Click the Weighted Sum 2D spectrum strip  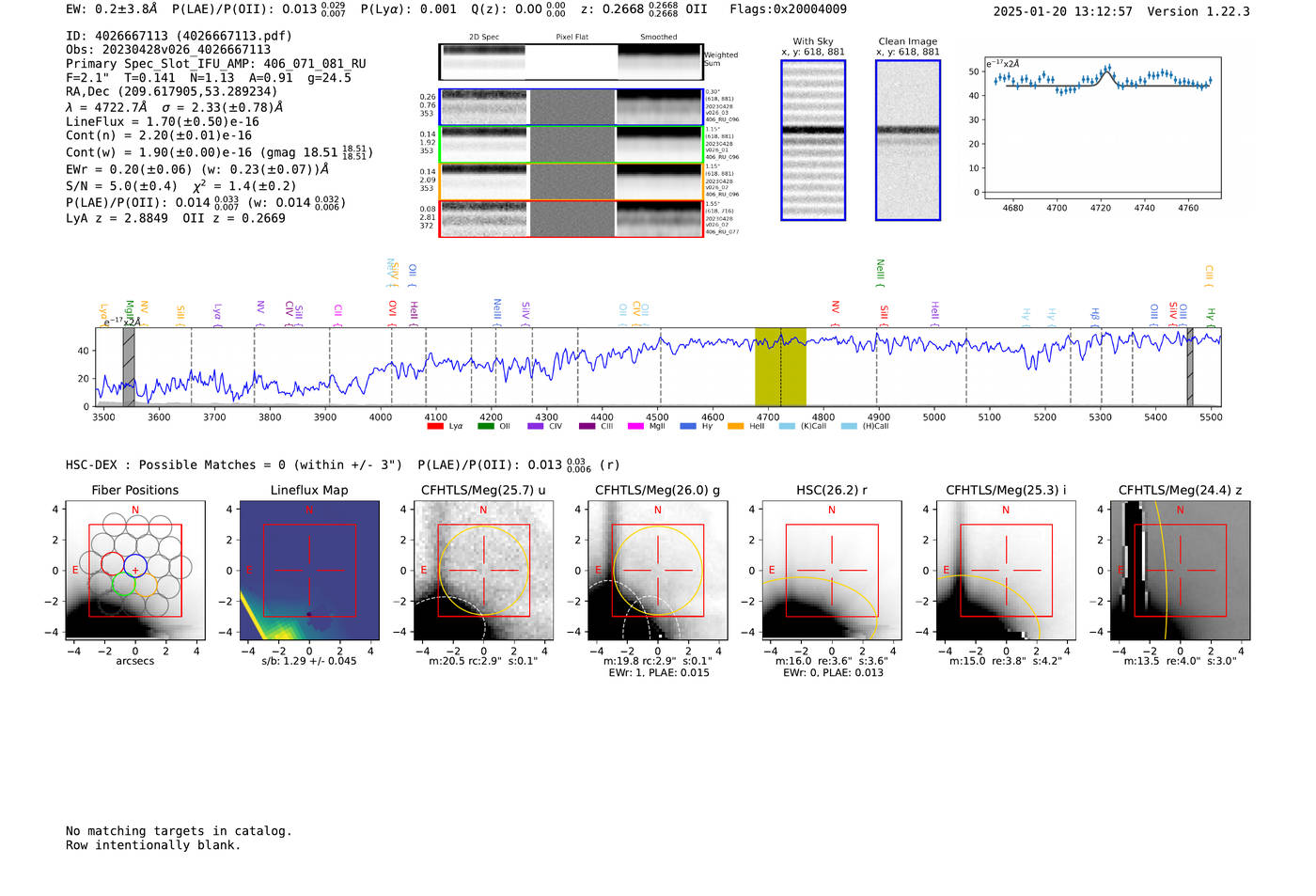pos(571,62)
